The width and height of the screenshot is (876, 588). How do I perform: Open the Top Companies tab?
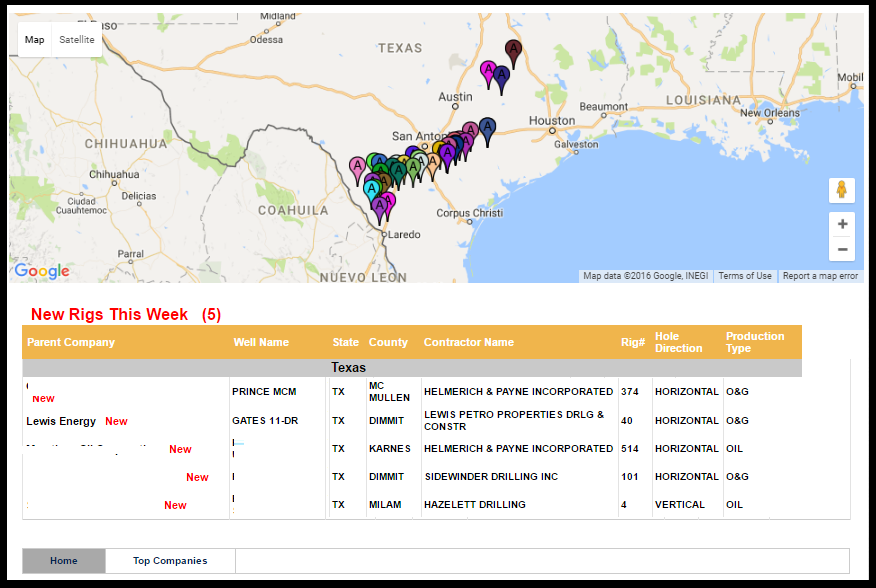click(x=170, y=561)
